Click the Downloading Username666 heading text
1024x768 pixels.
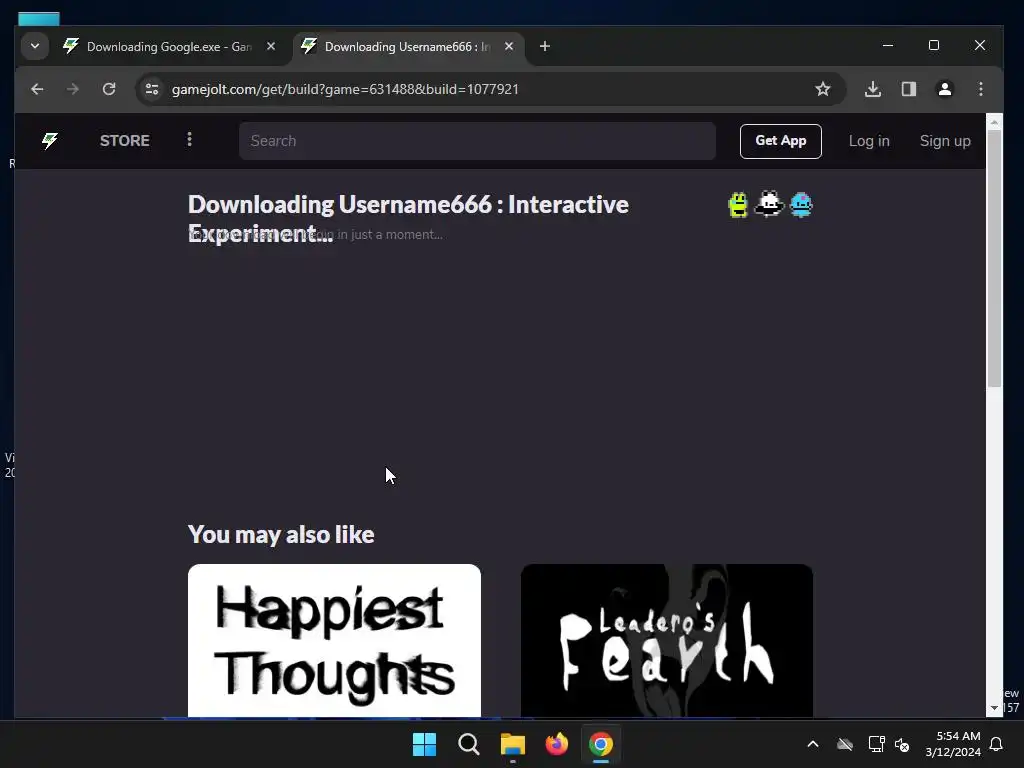(408, 218)
